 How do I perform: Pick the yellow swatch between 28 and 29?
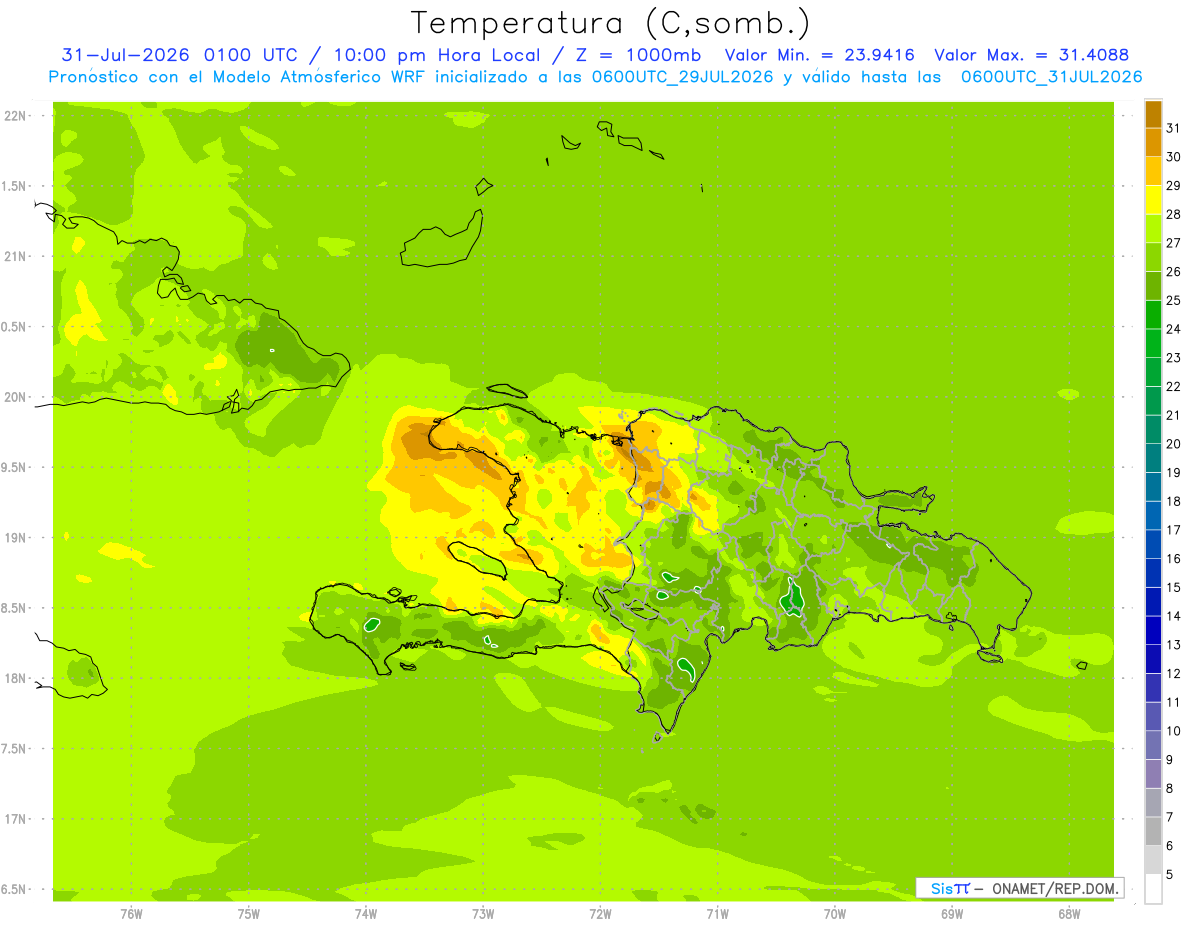point(1153,200)
